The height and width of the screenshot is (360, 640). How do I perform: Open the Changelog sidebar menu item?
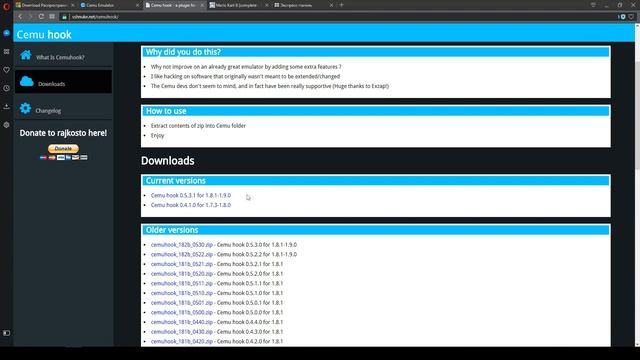tap(63, 109)
